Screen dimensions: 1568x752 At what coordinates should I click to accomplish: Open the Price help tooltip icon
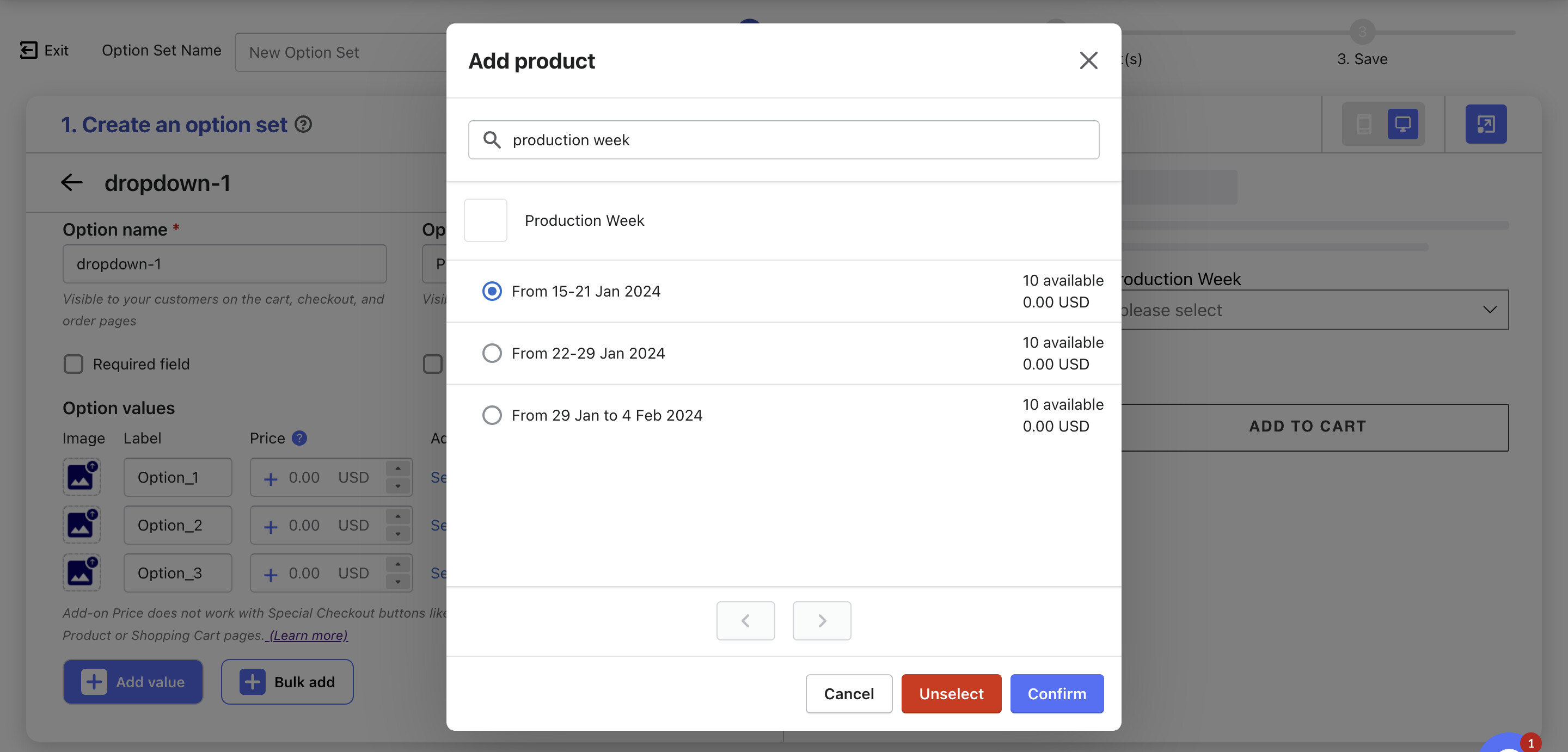tap(299, 438)
